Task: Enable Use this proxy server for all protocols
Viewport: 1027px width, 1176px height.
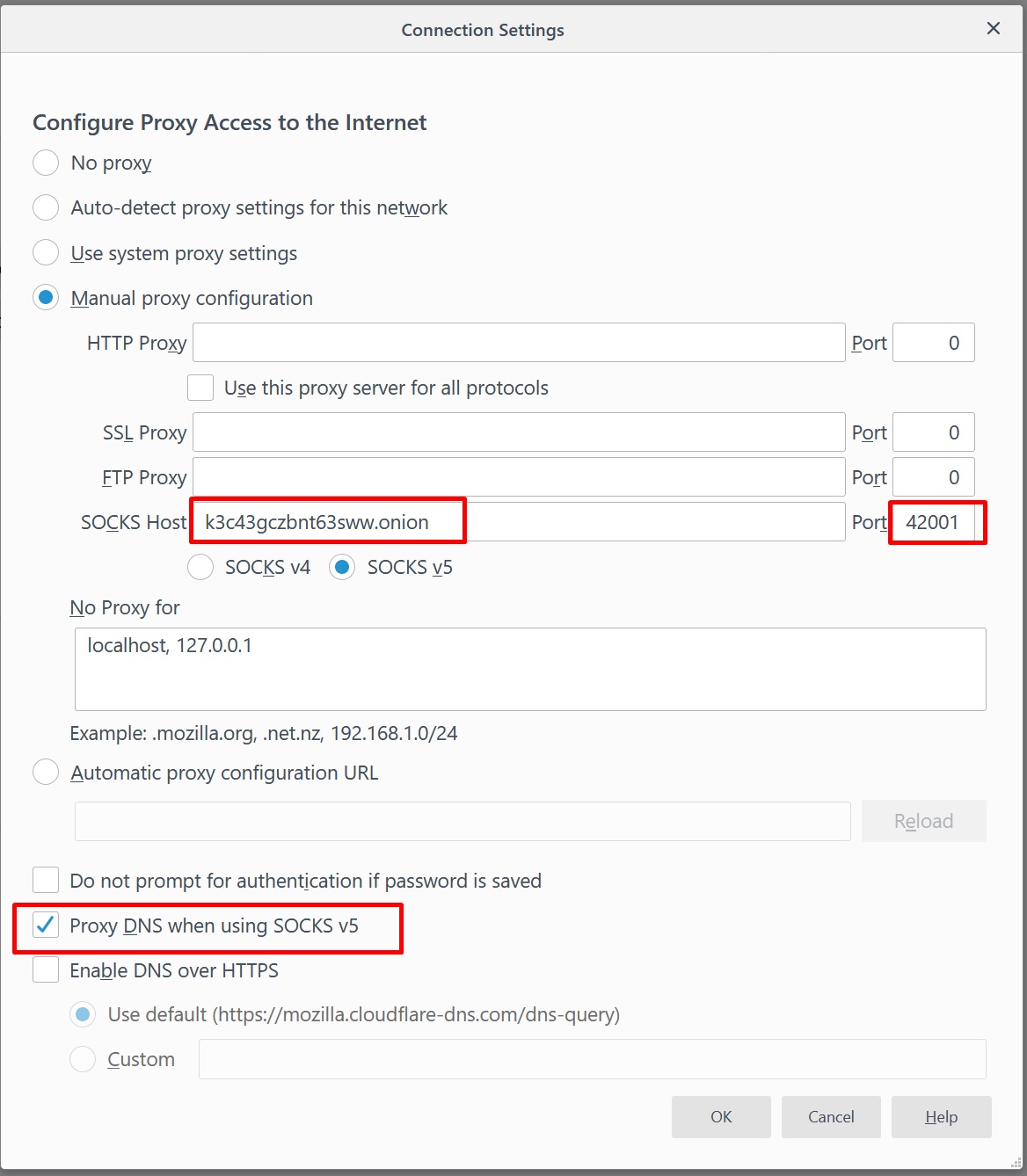Action: [200, 388]
